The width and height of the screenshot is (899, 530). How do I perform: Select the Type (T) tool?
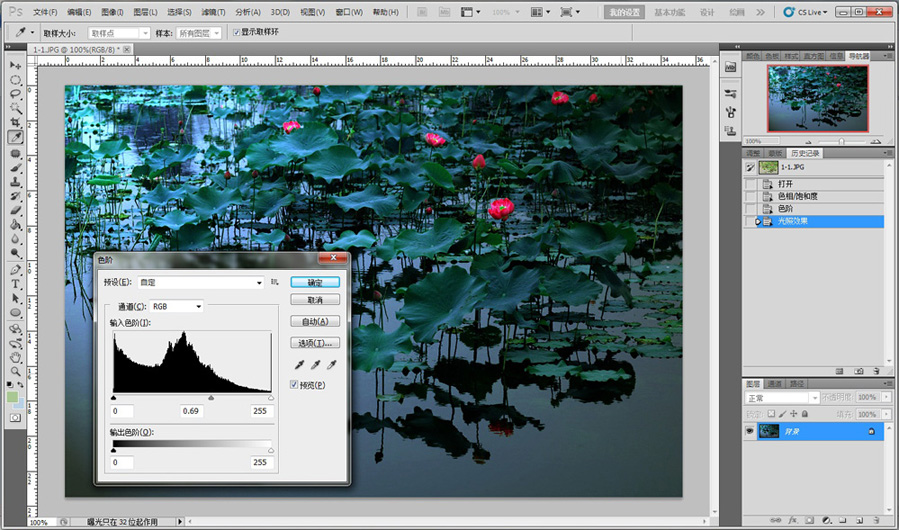pyautogui.click(x=16, y=283)
